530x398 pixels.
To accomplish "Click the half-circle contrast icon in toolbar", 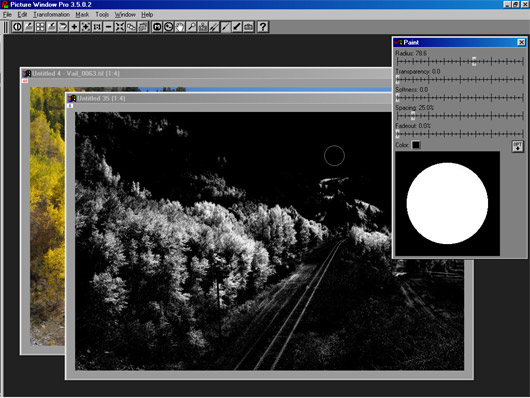I will 17,27.
